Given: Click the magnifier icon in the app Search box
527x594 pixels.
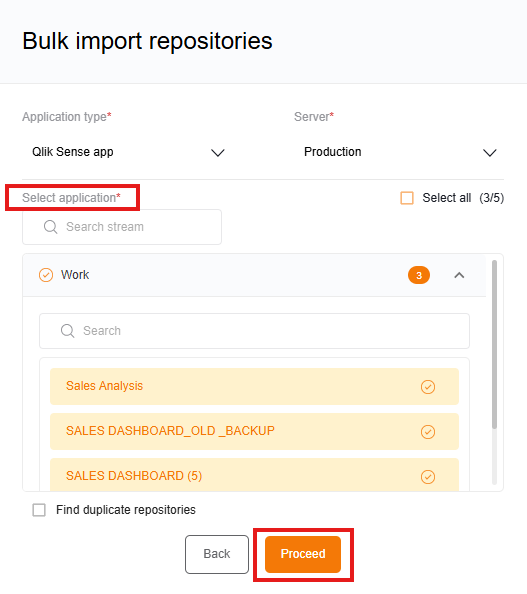Looking at the screenshot, I should coord(67,331).
